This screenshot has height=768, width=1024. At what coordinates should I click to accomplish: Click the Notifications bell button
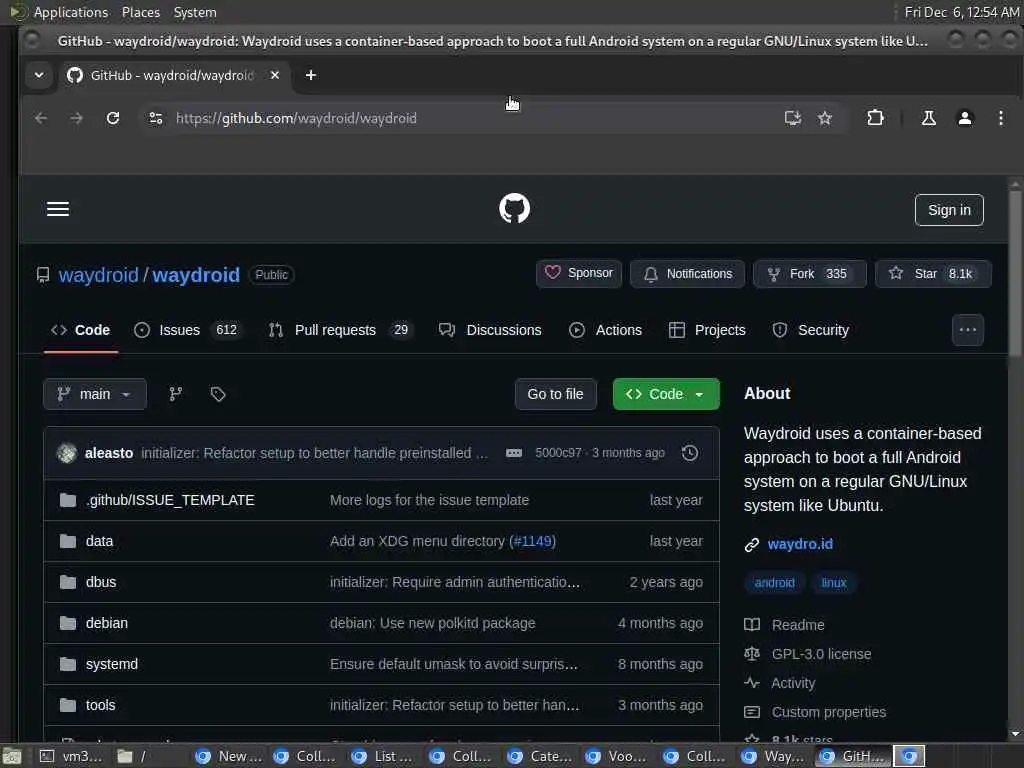click(687, 274)
